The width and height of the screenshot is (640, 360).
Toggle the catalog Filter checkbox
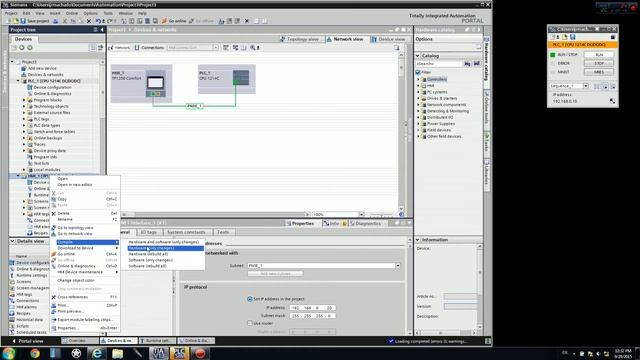418,72
